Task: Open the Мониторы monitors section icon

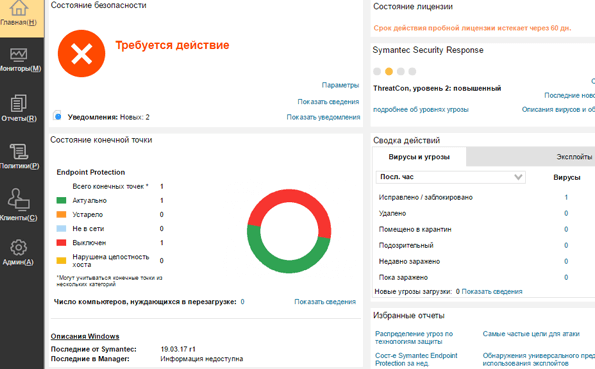Action: [18, 55]
